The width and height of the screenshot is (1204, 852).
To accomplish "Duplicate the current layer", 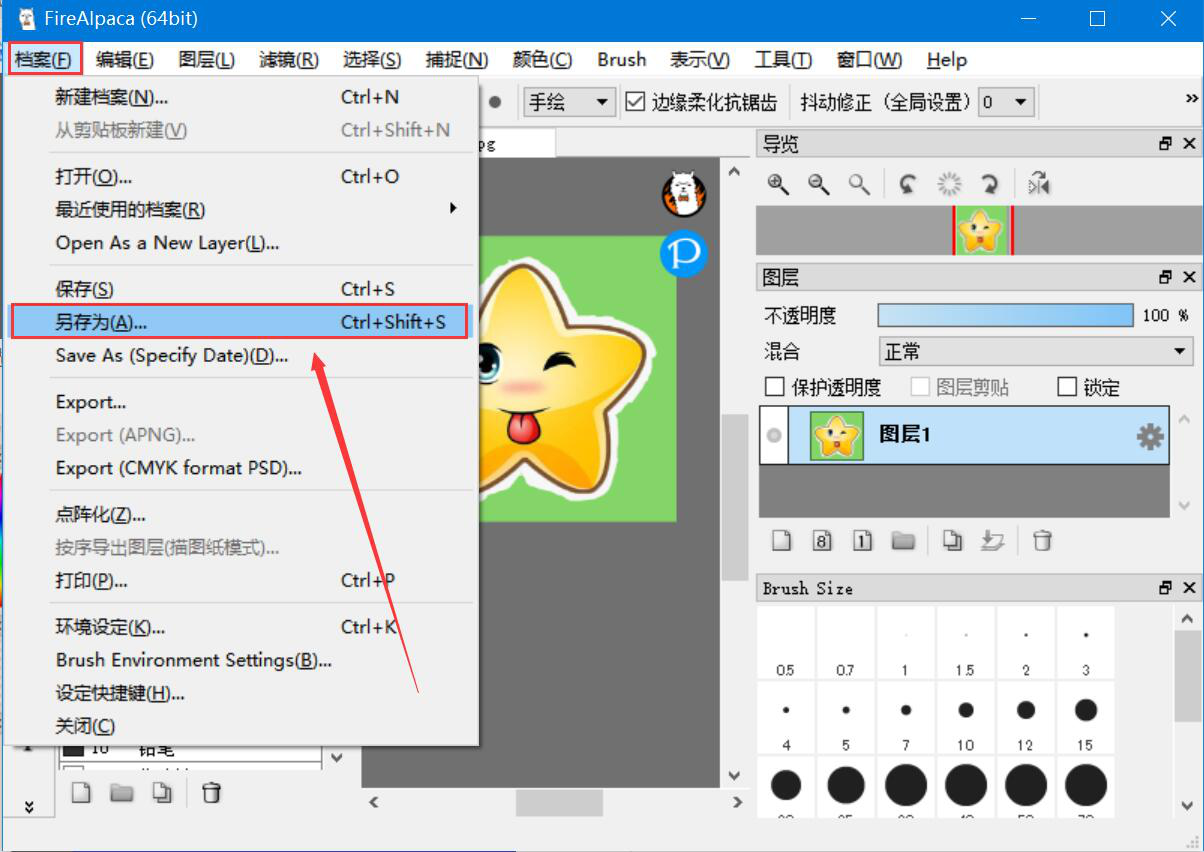I will click(x=952, y=541).
